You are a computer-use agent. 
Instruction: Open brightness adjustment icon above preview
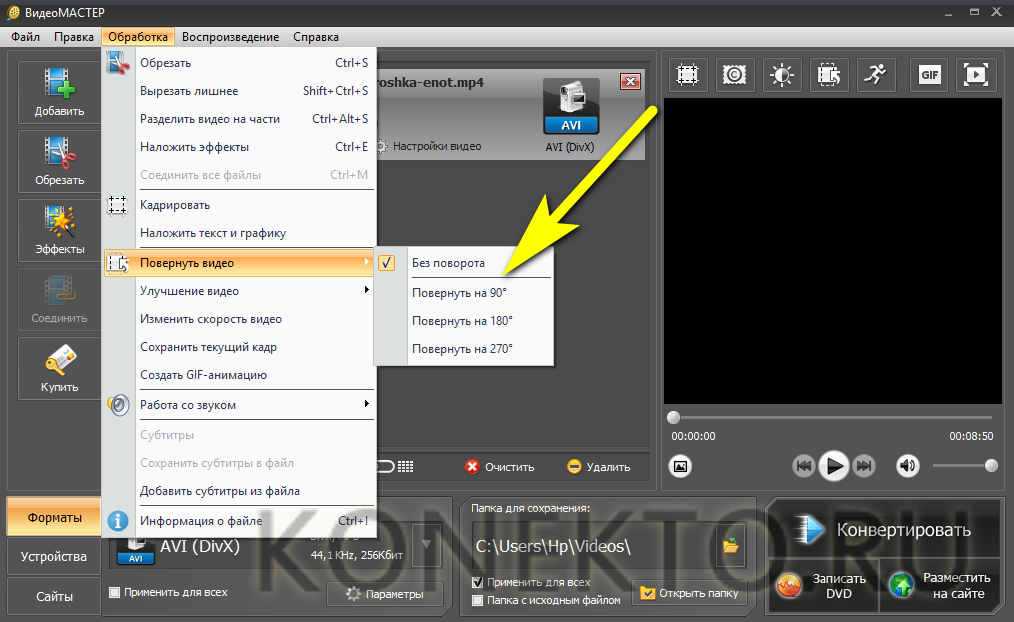[782, 75]
